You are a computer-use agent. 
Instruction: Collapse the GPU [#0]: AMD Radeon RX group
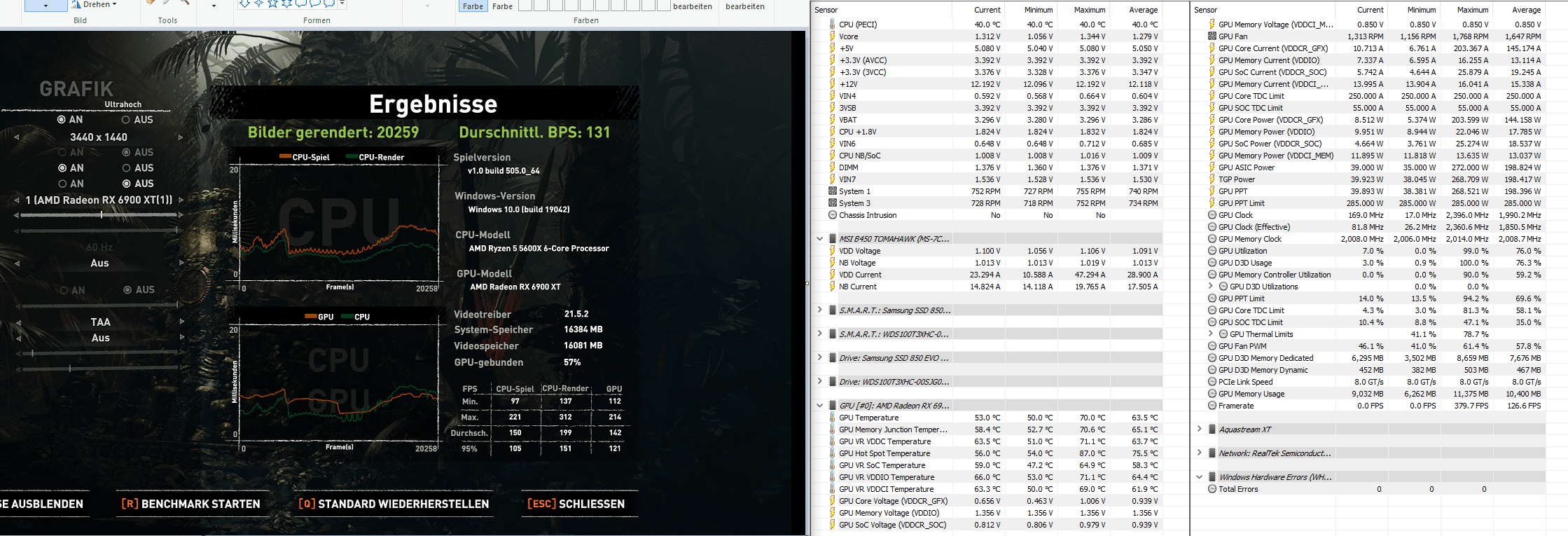tap(819, 406)
